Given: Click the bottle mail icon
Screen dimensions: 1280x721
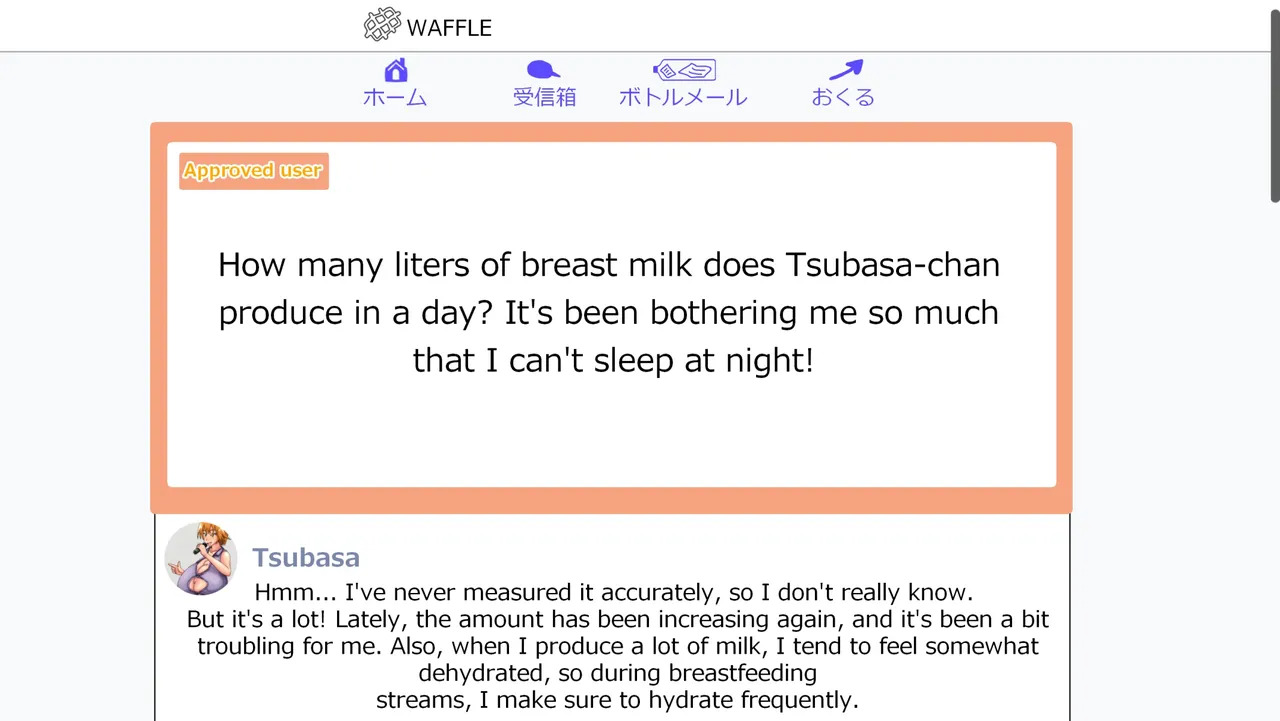Looking at the screenshot, I should [684, 70].
